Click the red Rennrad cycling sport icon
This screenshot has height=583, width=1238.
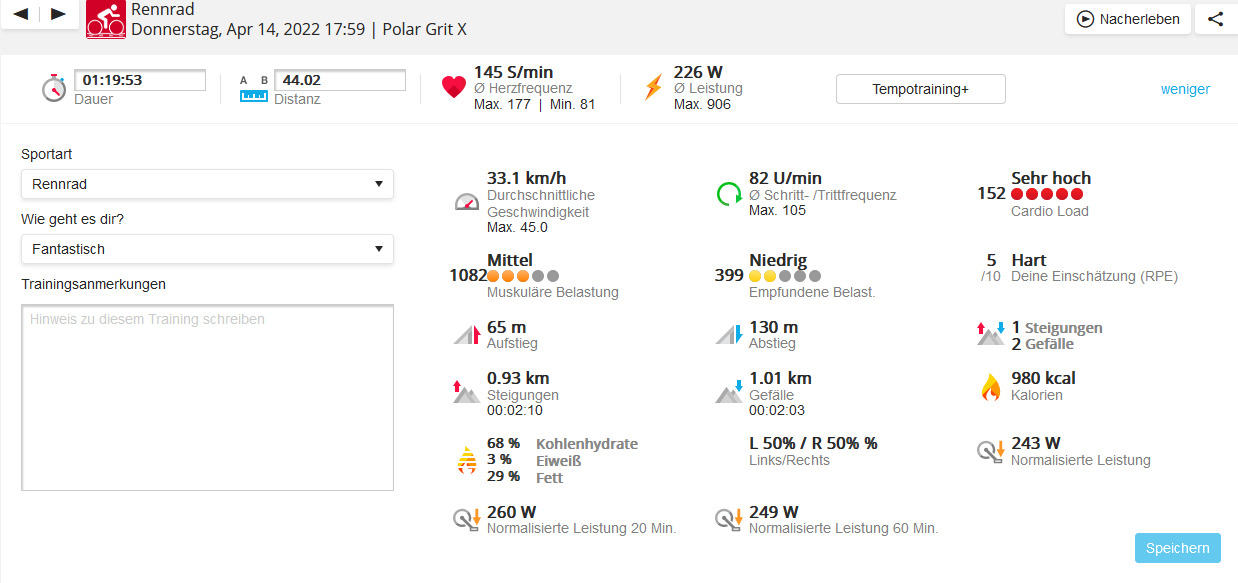106,19
